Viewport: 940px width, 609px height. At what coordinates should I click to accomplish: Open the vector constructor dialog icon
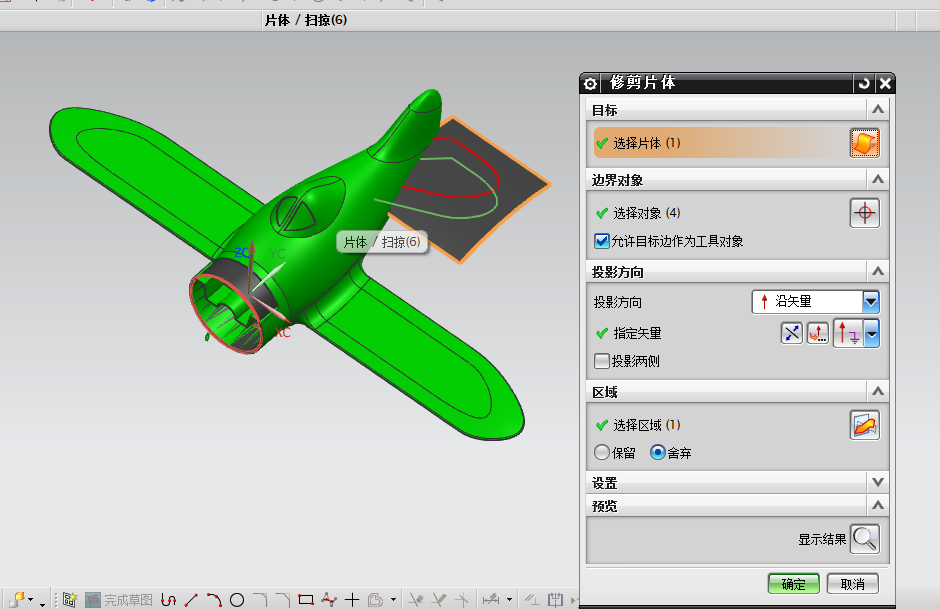point(817,332)
